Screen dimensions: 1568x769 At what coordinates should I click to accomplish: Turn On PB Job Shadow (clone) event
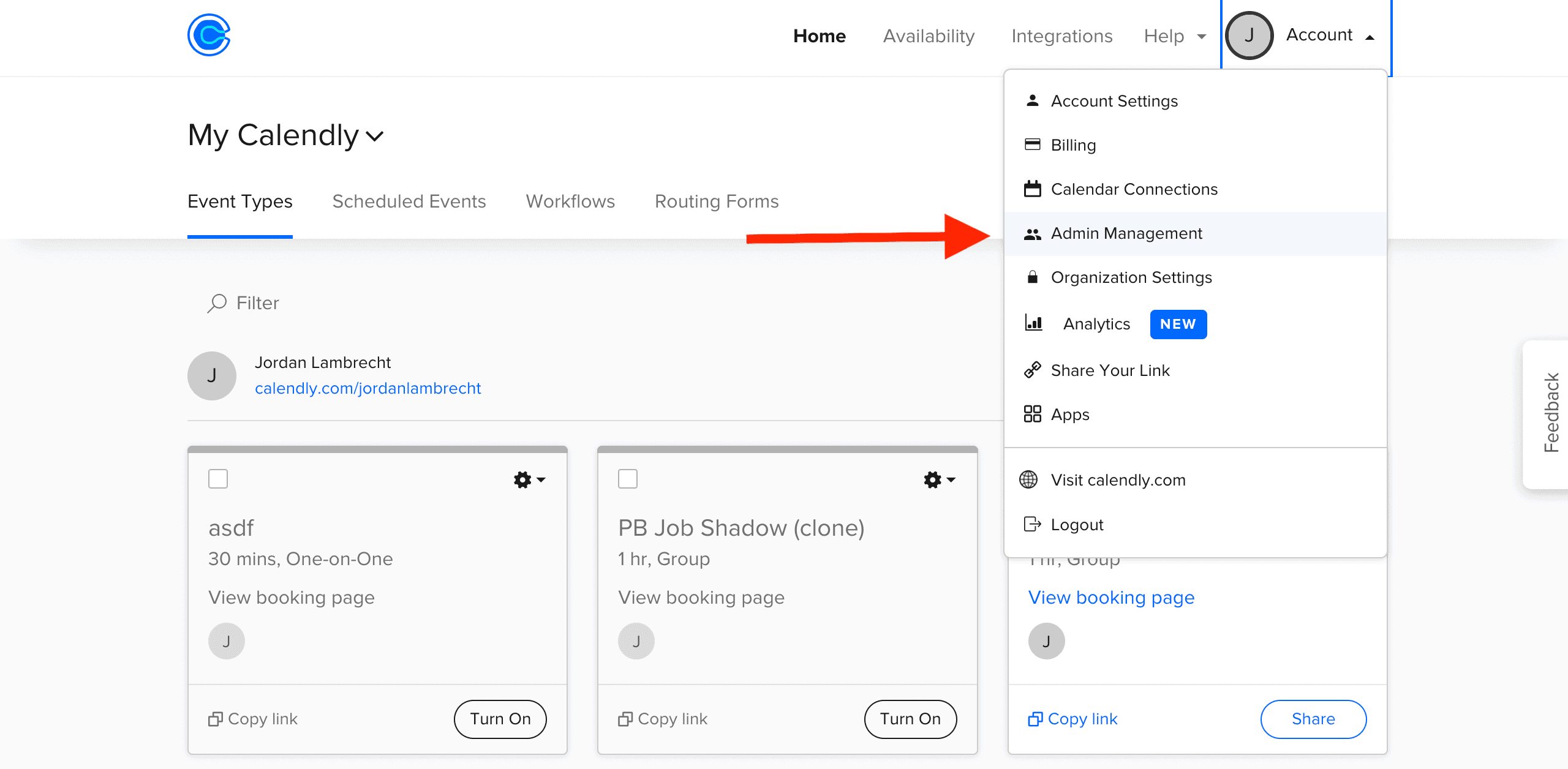[910, 719]
